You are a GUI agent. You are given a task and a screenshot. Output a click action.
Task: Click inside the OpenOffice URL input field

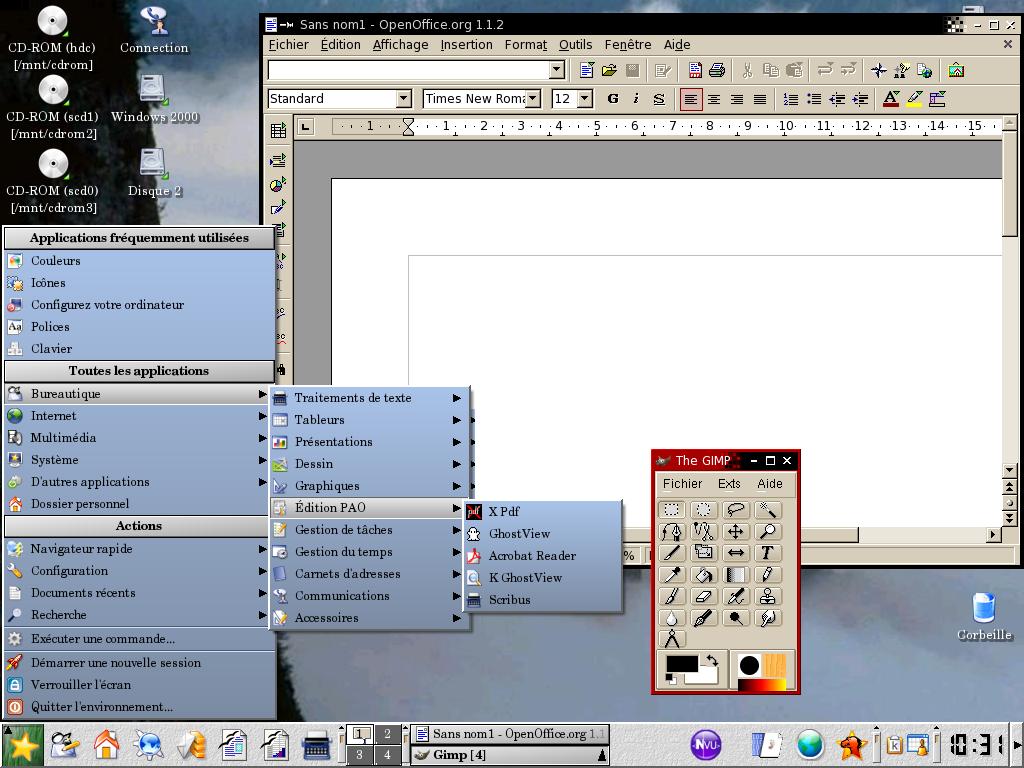pyautogui.click(x=409, y=70)
